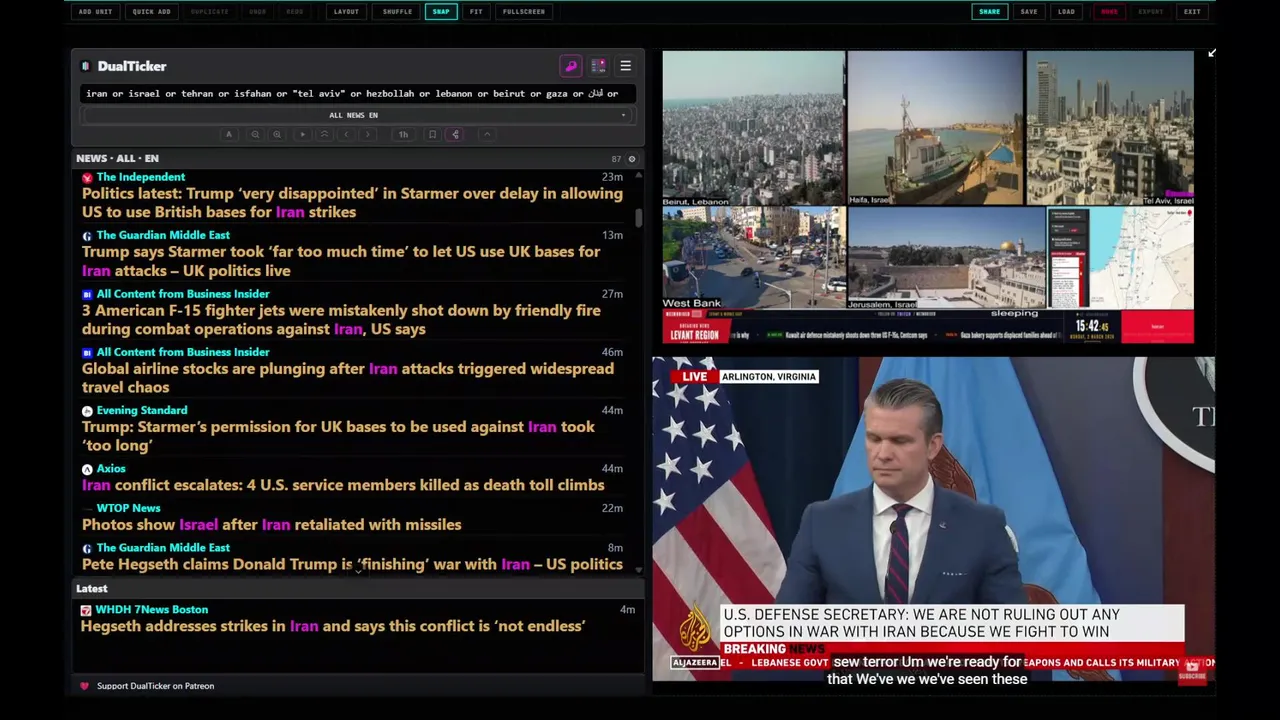This screenshot has height=720, width=1280.
Task: Click the scroll down arrow of news list
Action: point(638,571)
